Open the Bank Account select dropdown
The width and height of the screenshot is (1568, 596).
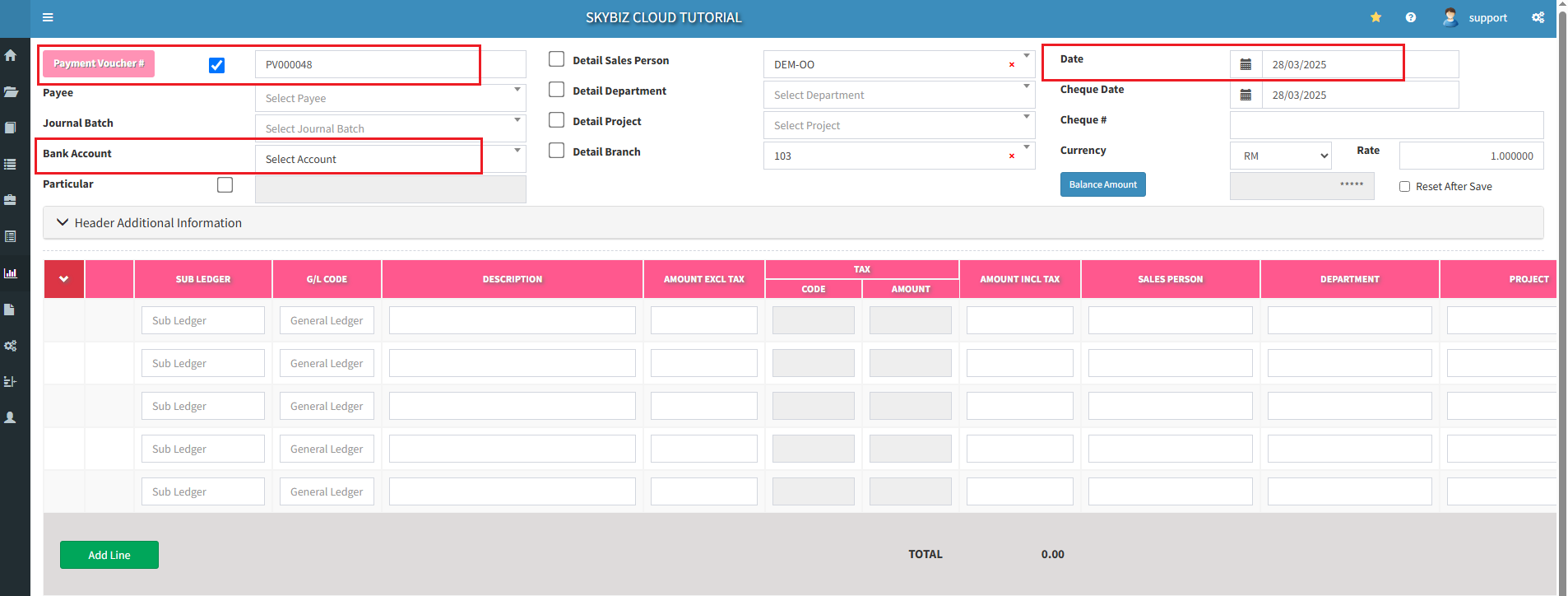tap(390, 159)
